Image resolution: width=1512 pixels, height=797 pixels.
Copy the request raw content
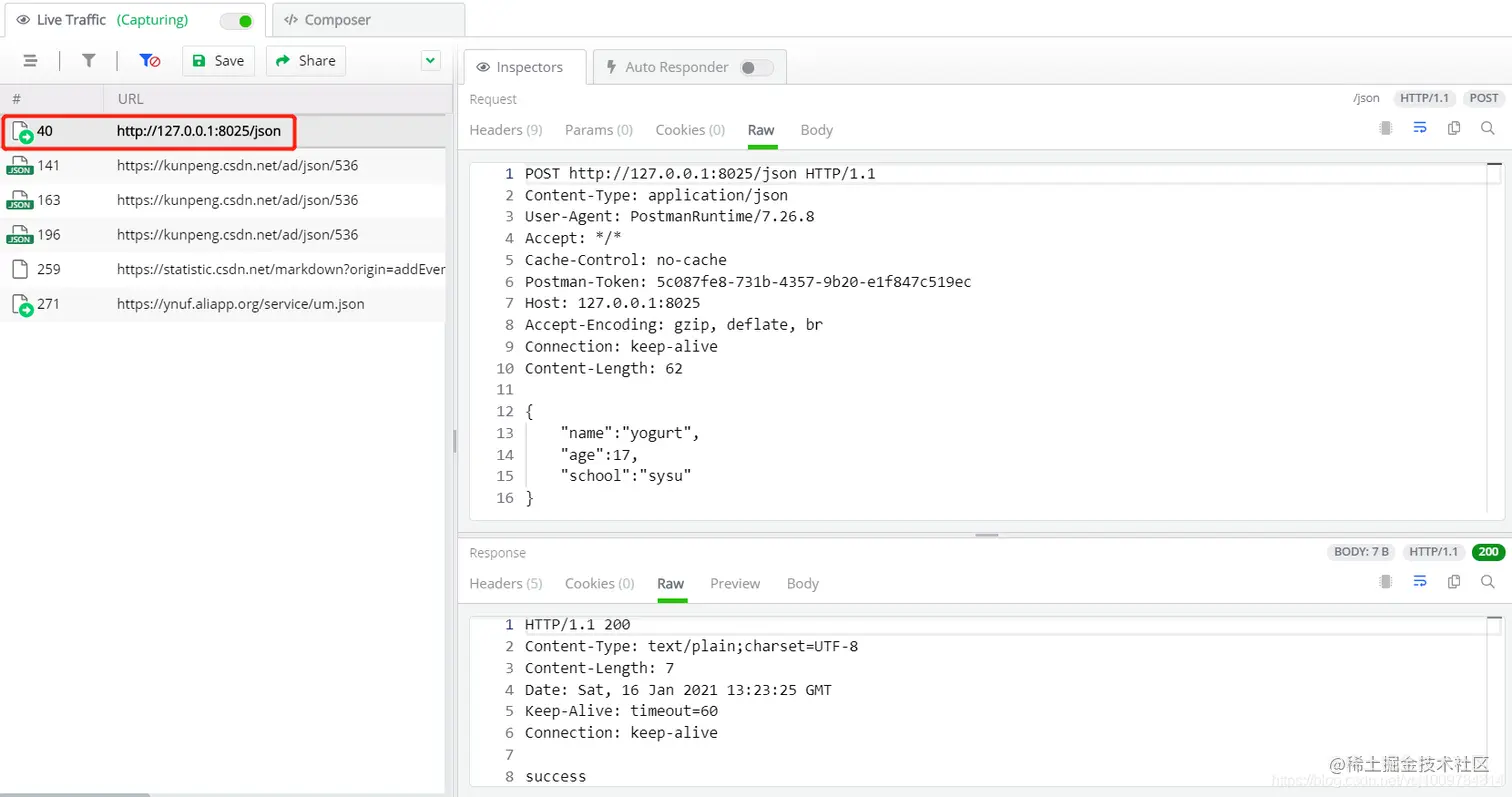coord(1454,128)
